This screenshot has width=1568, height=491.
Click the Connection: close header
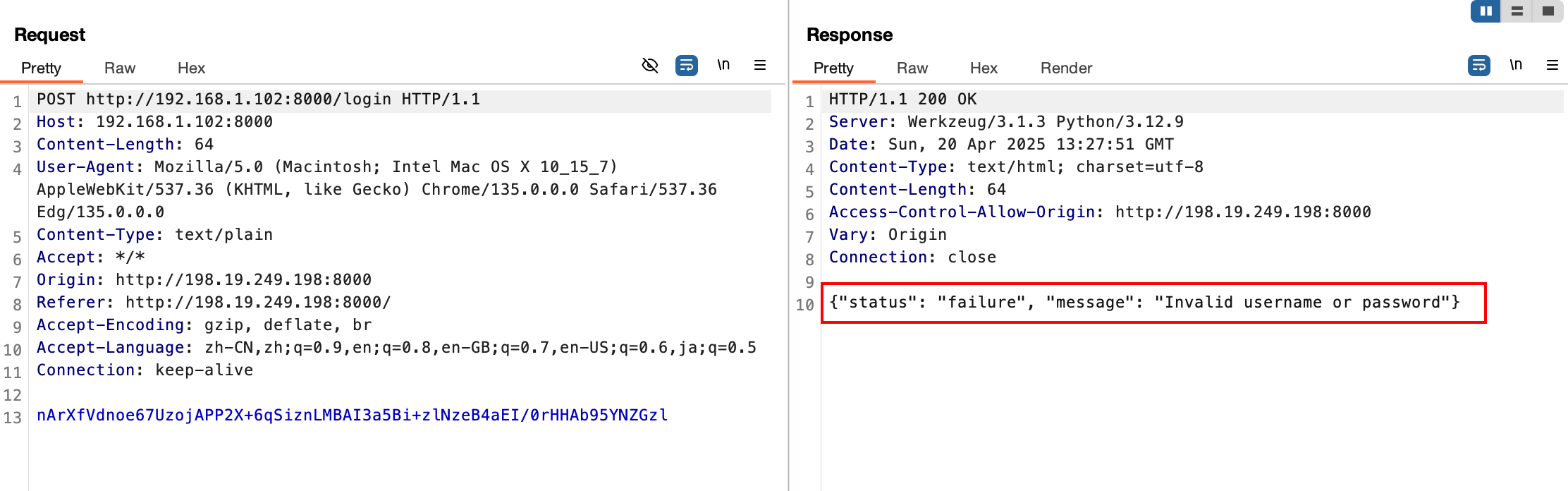[x=913, y=257]
